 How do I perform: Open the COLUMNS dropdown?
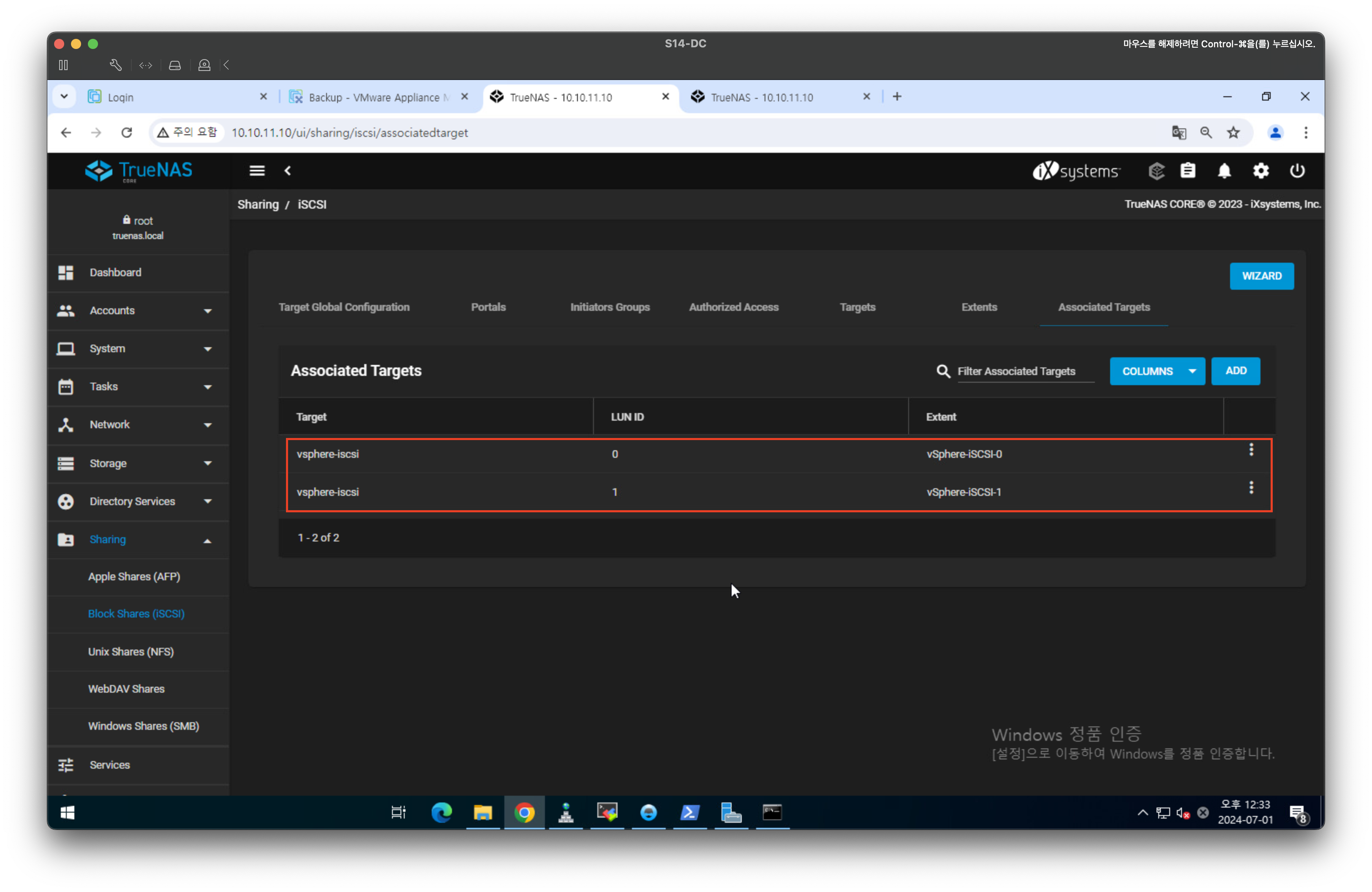[x=1157, y=371]
